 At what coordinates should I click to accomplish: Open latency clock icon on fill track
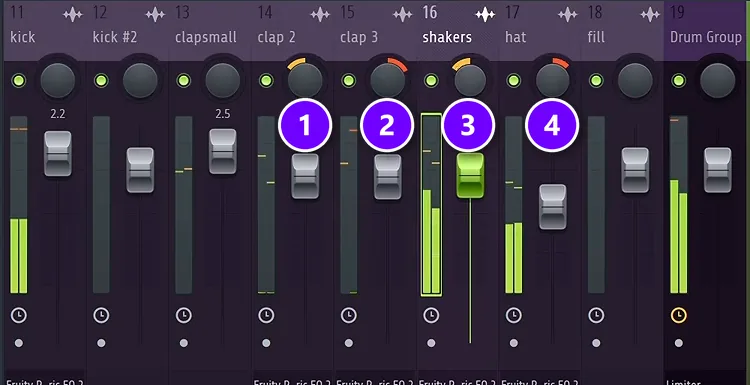pyautogui.click(x=596, y=315)
